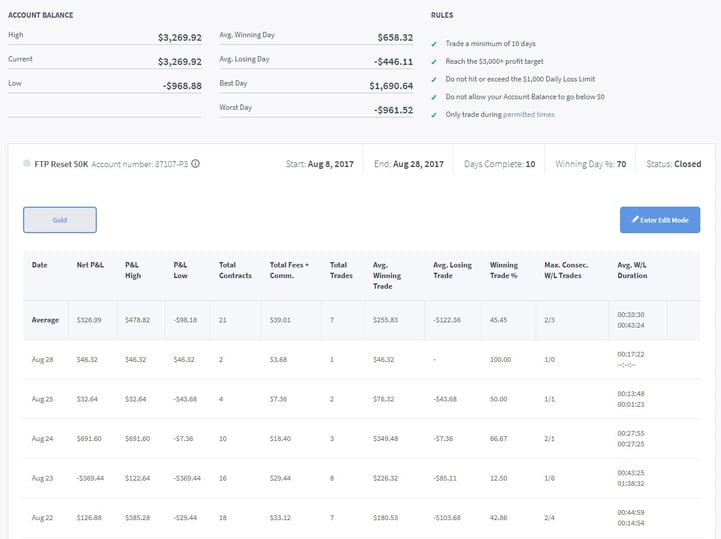Click Avg. Losing Trade column header
Viewport: 721px width, 539px height.
click(452, 270)
